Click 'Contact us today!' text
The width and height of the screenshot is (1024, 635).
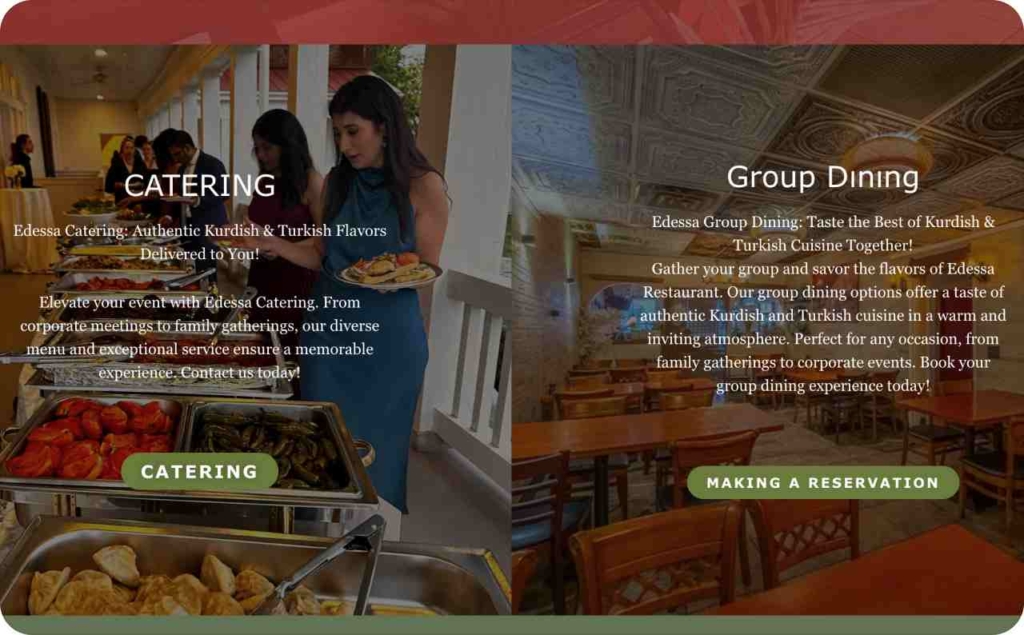(x=240, y=372)
